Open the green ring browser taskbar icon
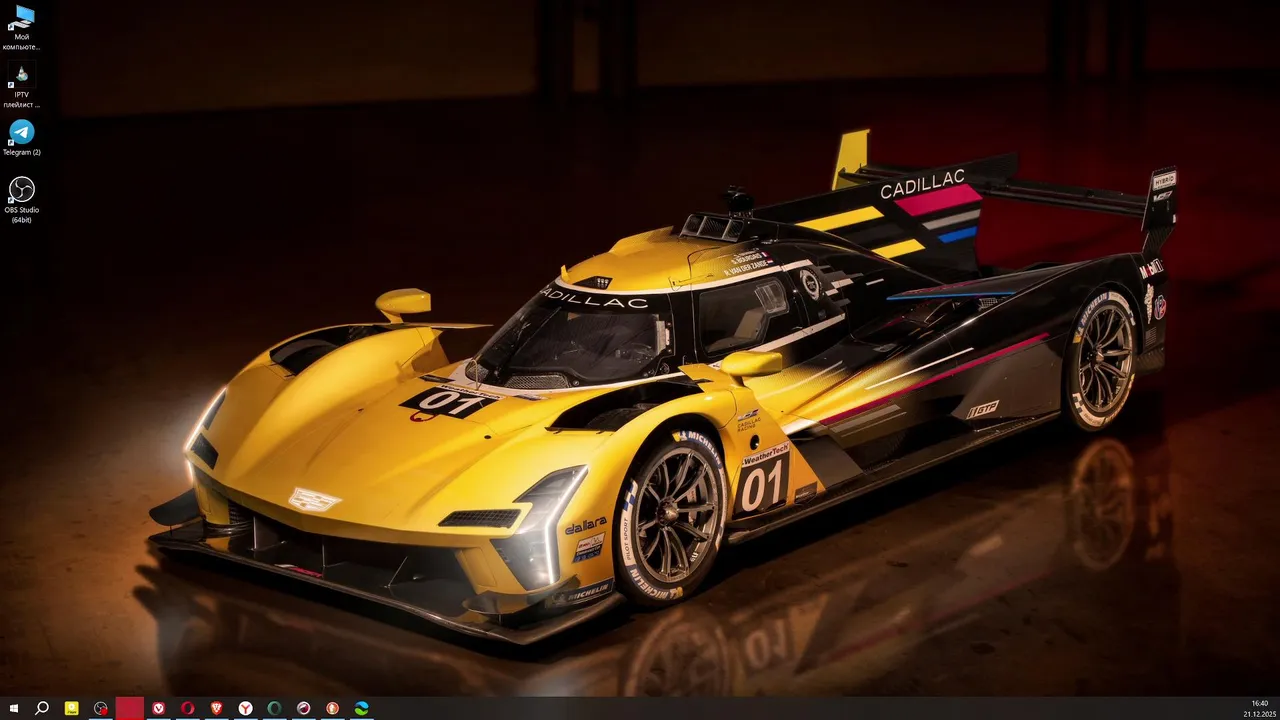Screen dimensions: 1280x720 point(275,708)
